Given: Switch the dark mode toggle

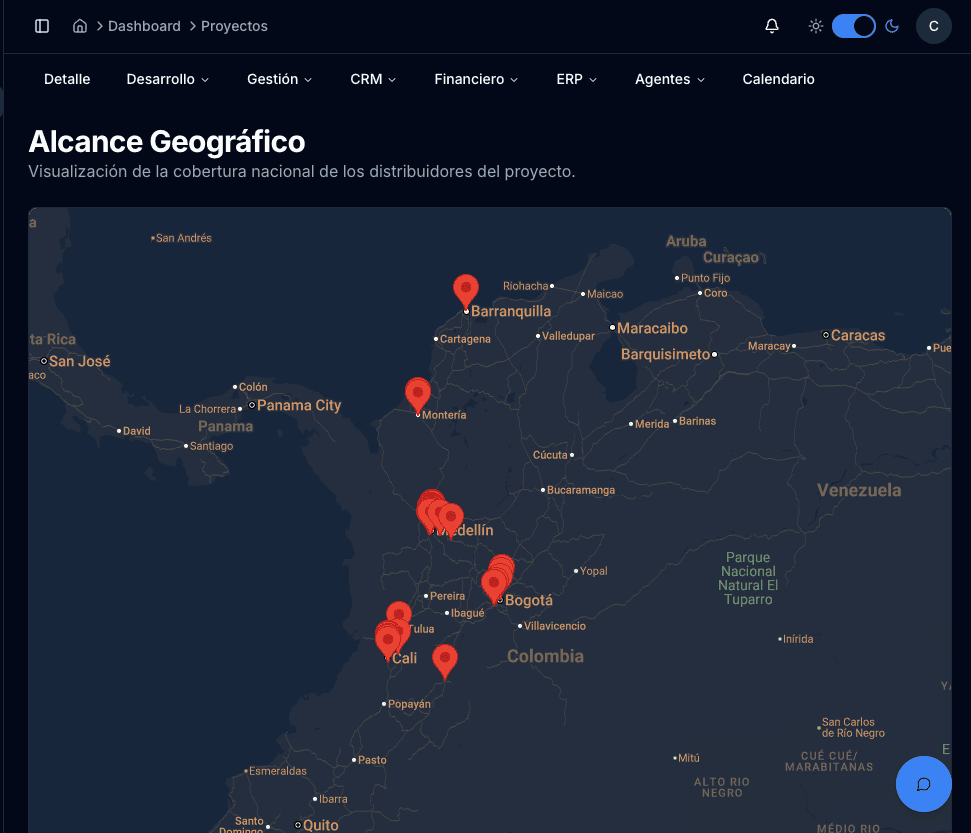Looking at the screenshot, I should pyautogui.click(x=854, y=26).
